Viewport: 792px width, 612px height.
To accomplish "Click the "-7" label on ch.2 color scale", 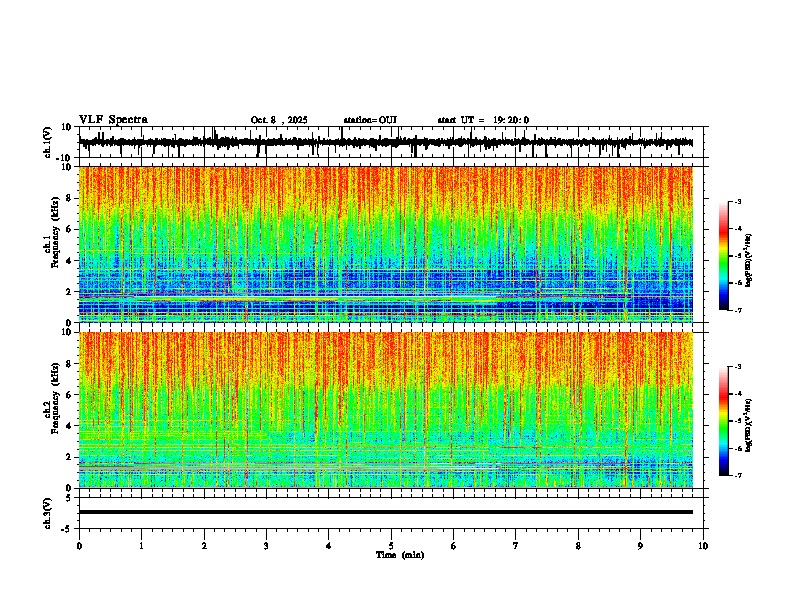I will coord(737,476).
